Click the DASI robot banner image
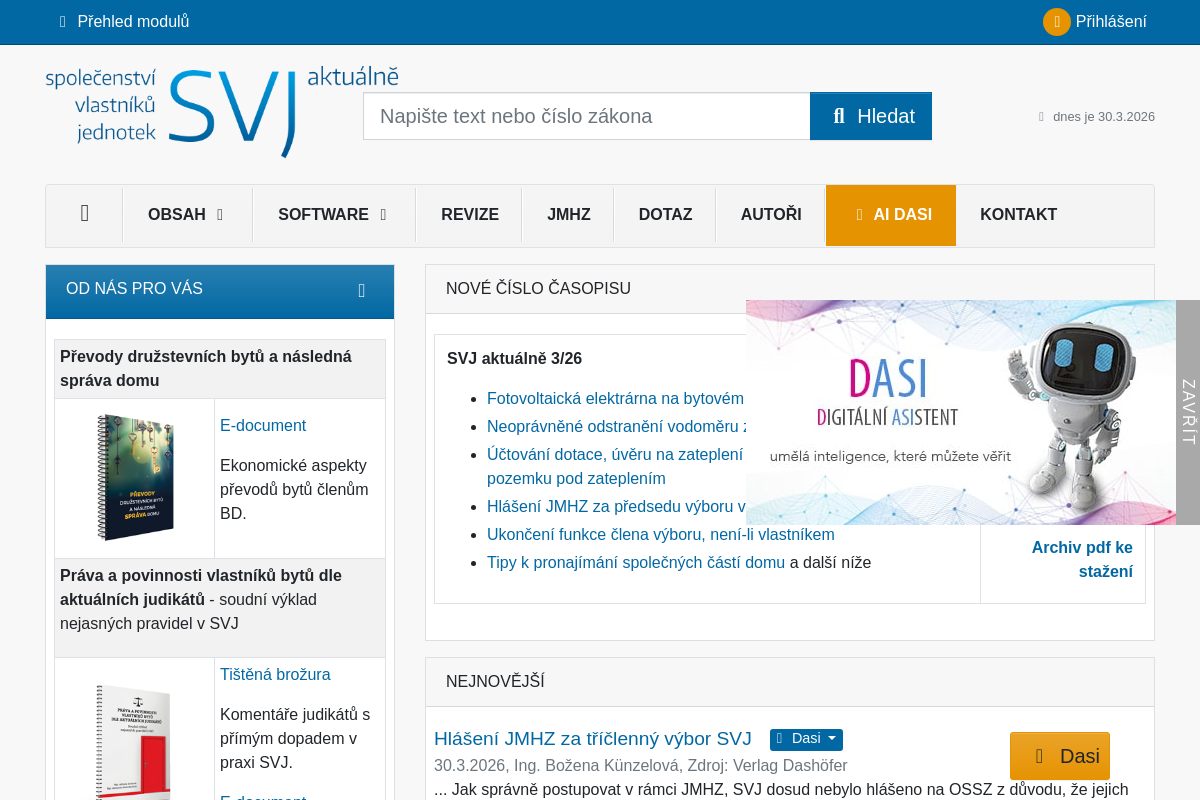1200x800 pixels. pyautogui.click(x=960, y=412)
